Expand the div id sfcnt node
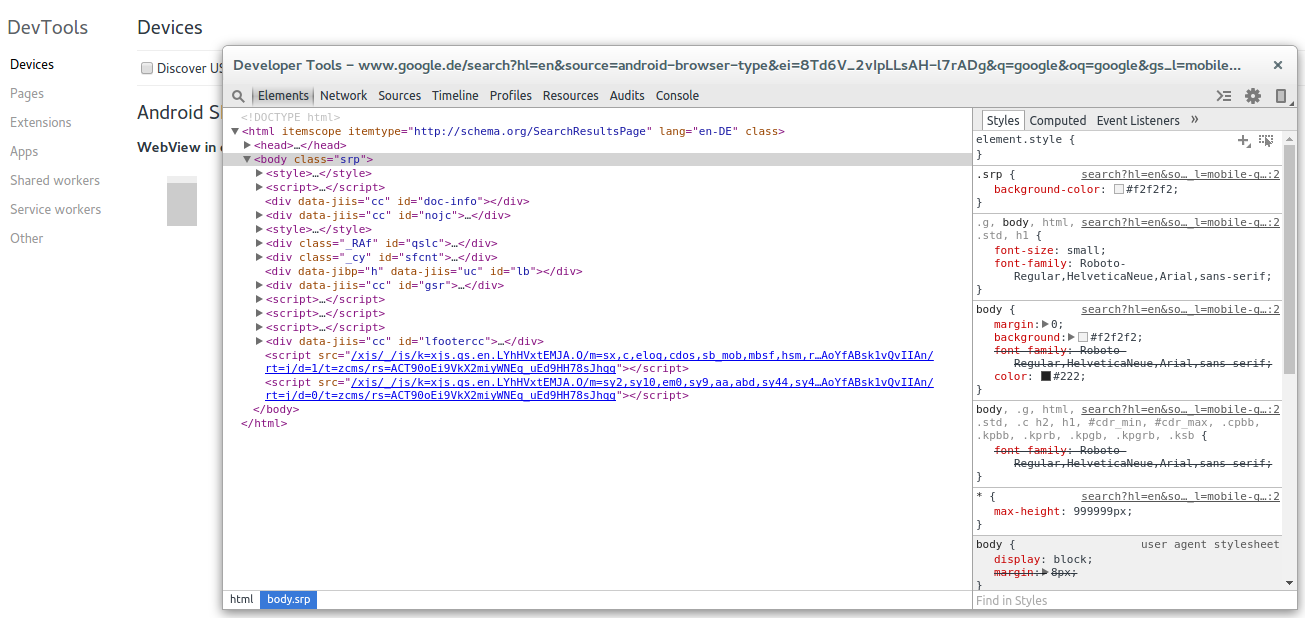 259,257
